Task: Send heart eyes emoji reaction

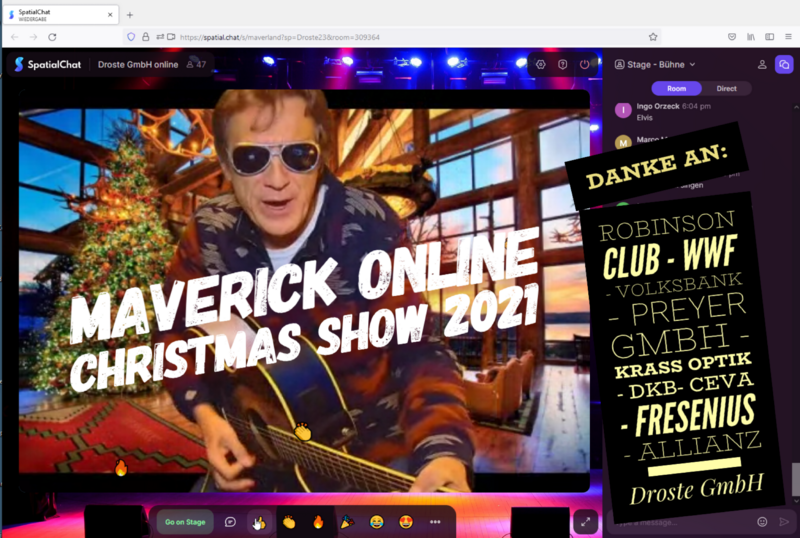Action: coord(406,522)
